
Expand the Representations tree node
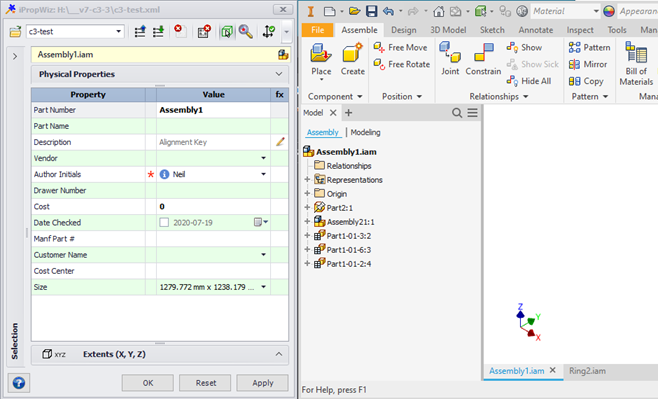(307, 180)
